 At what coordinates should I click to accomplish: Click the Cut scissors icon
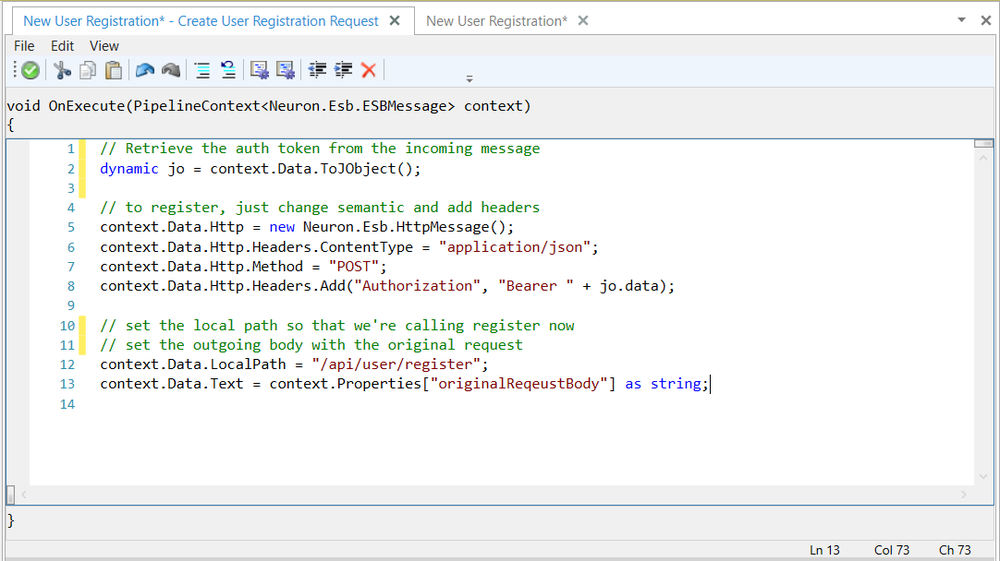coord(62,70)
